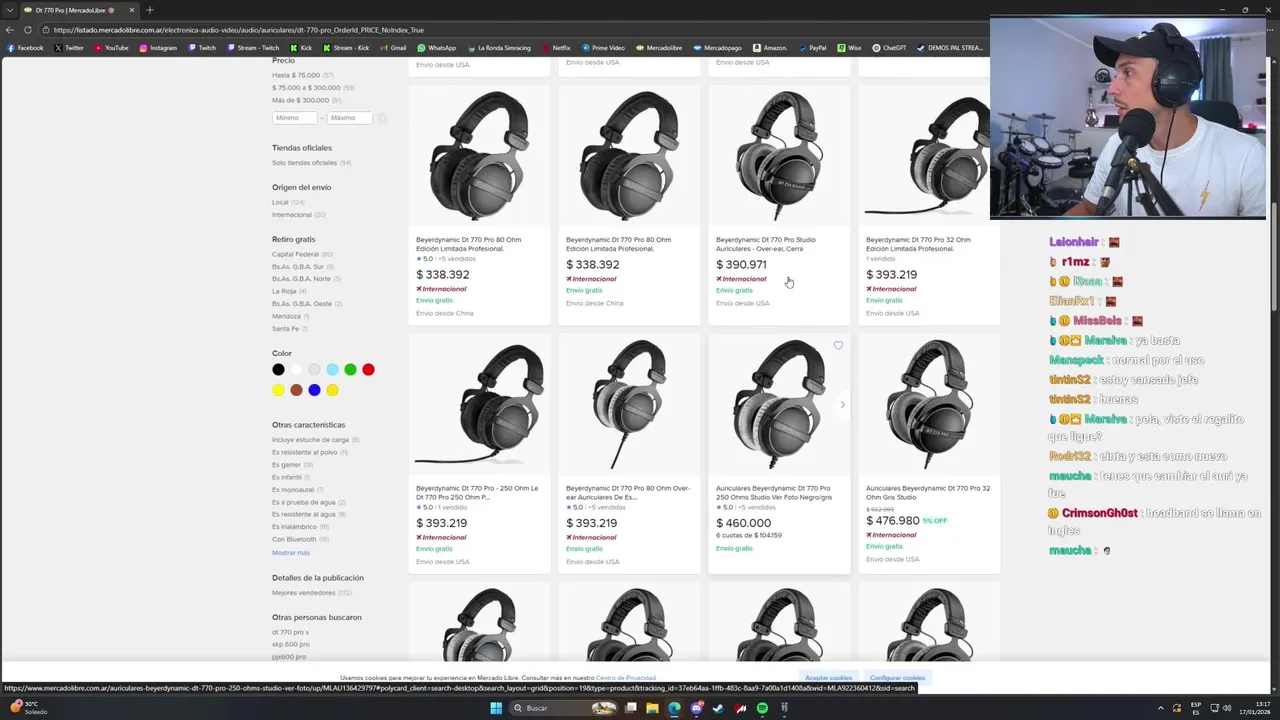
Task: Show next photo of $460.000 headphones
Action: coord(842,404)
